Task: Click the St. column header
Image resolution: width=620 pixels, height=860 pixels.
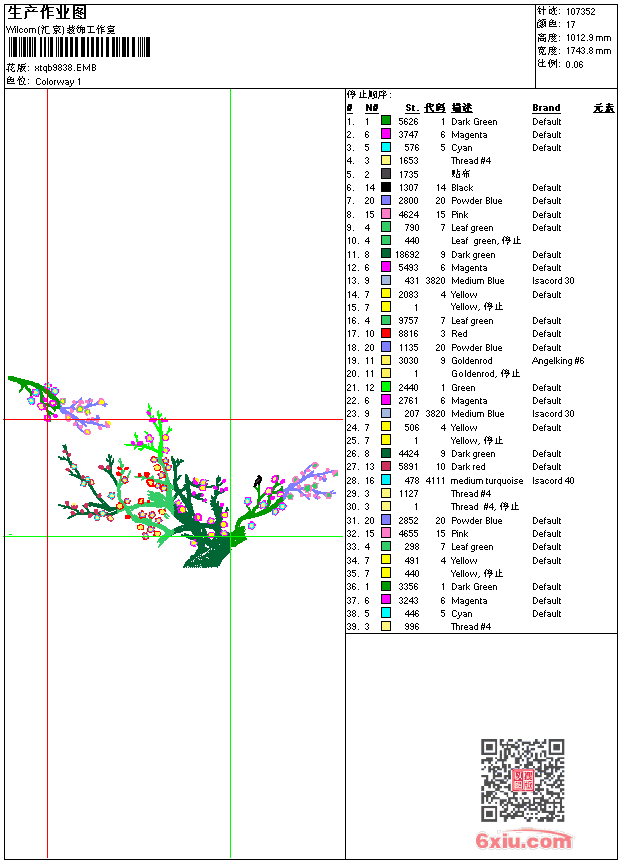Action: [412, 108]
